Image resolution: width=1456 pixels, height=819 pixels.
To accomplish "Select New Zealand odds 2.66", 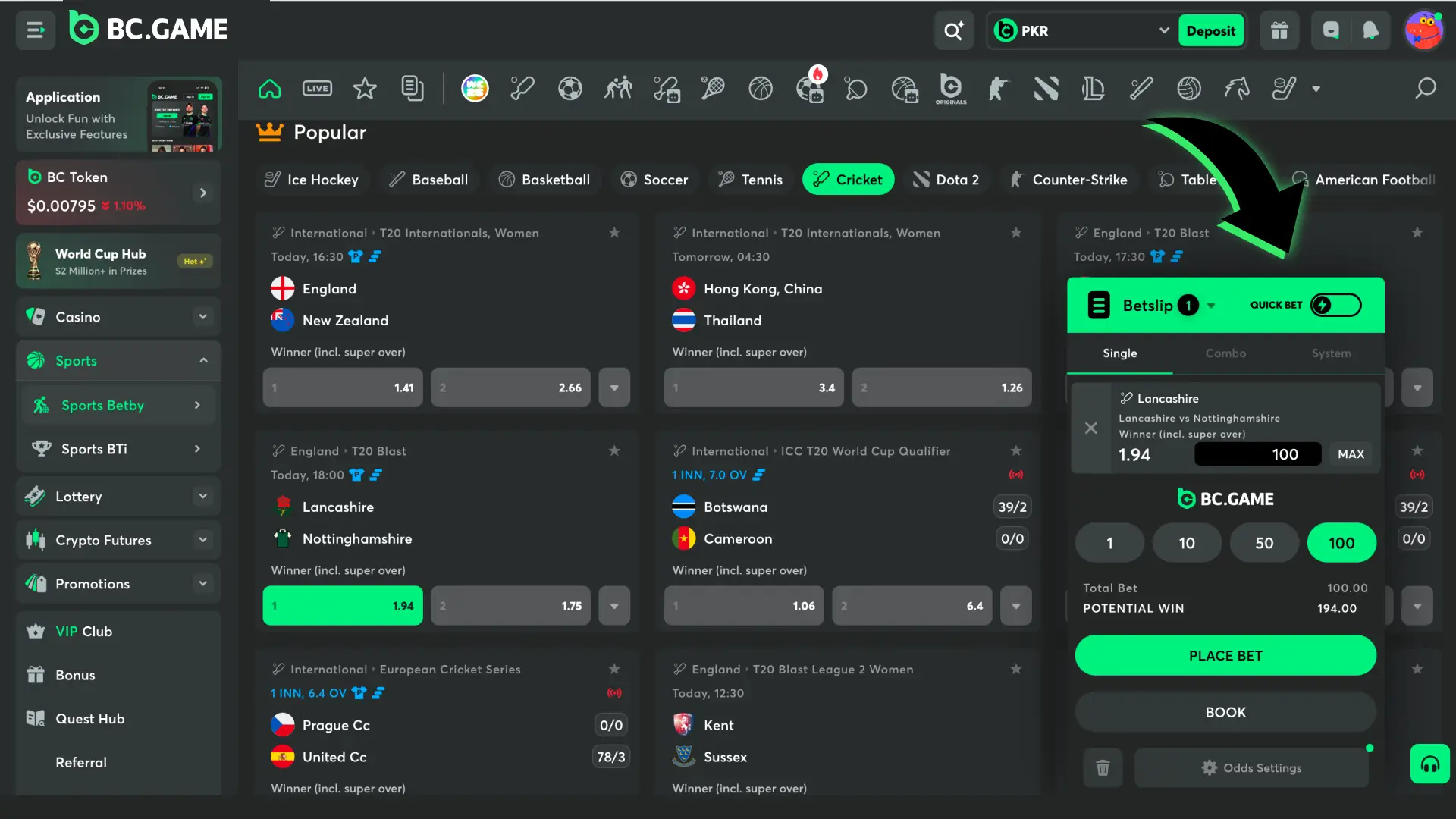I will 510,388.
